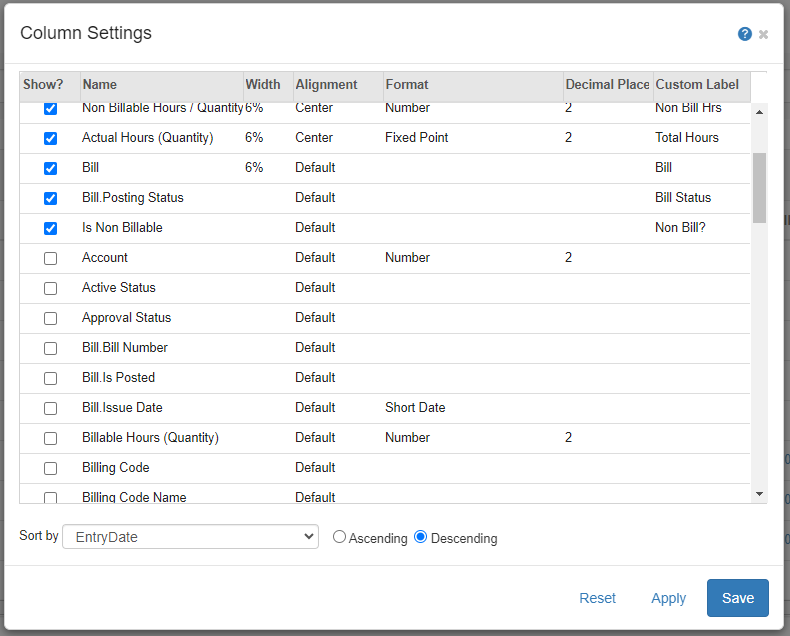Open the help icon in Column Settings
Image resolution: width=790 pixels, height=636 pixels.
tap(745, 34)
